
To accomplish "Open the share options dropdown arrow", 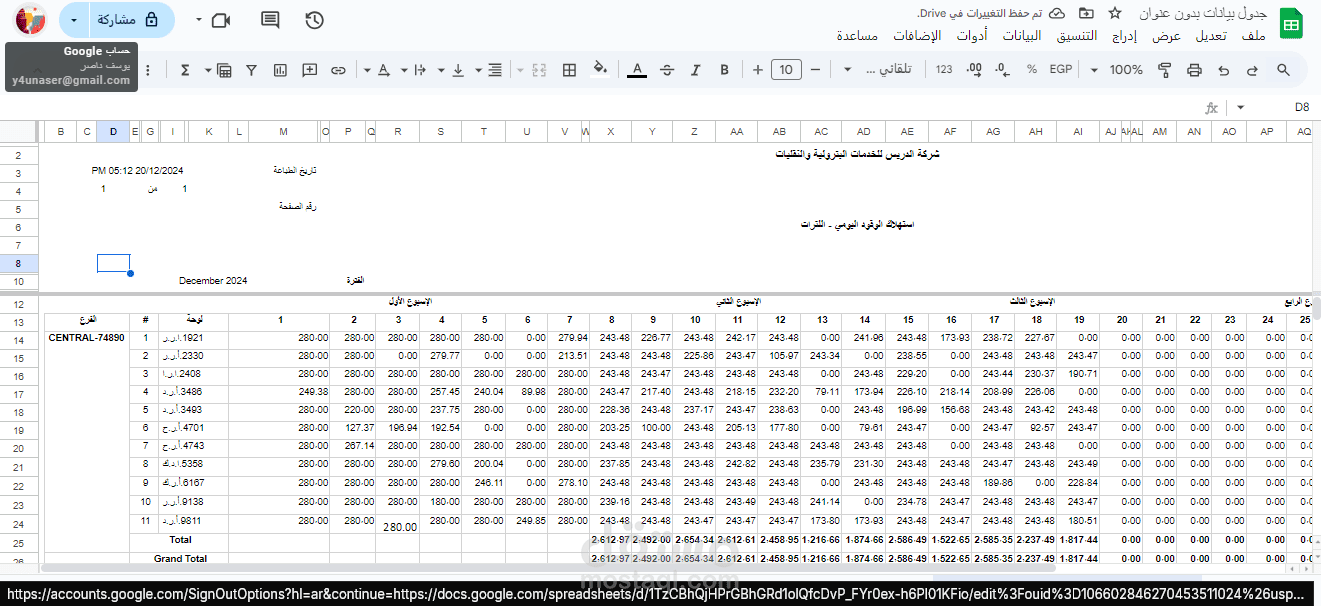I will [x=74, y=20].
